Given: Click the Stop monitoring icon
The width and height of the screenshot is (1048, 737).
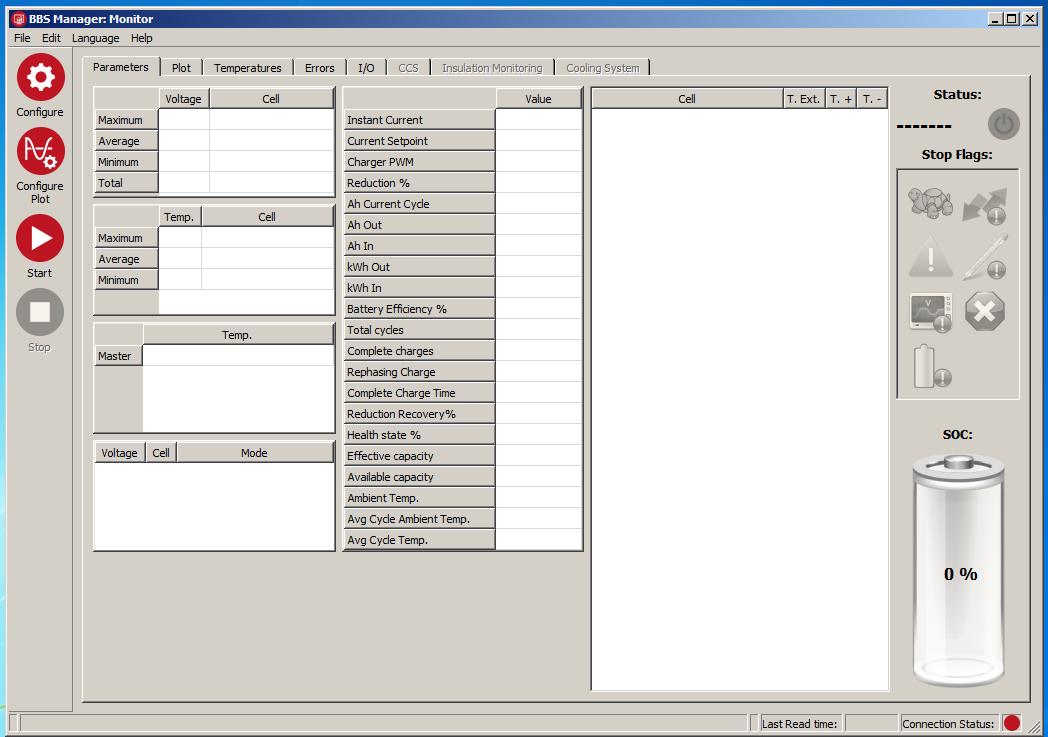Looking at the screenshot, I should pyautogui.click(x=39, y=319).
